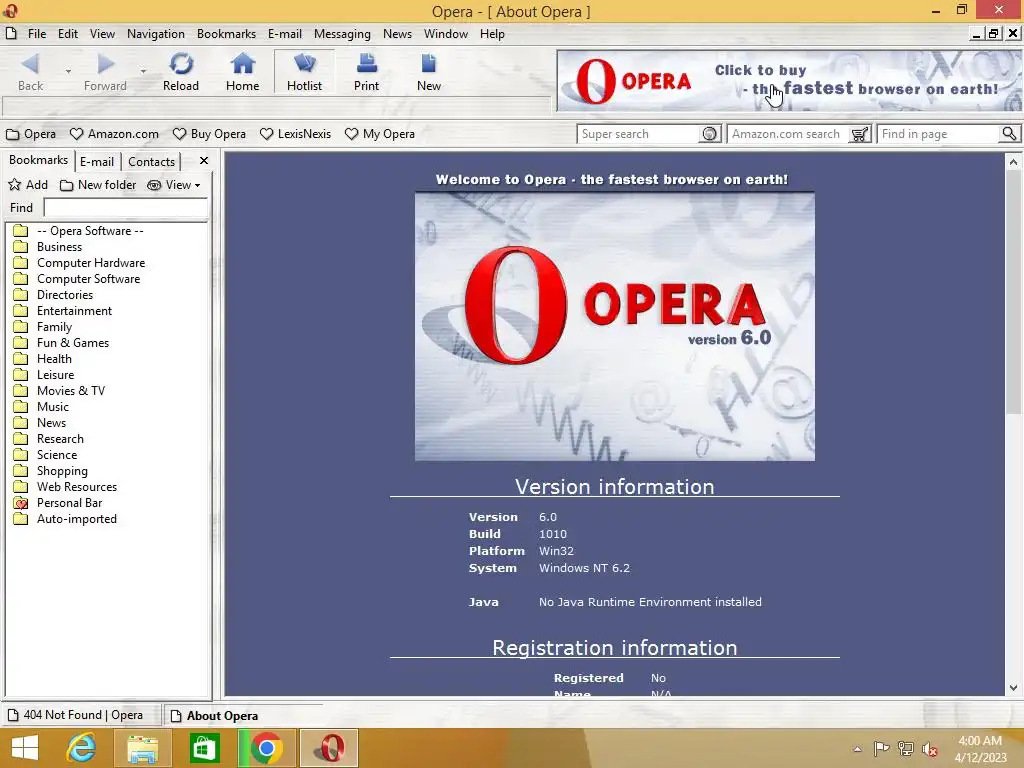
Task: Expand the Directories bookmark folder
Action: [53, 295]
